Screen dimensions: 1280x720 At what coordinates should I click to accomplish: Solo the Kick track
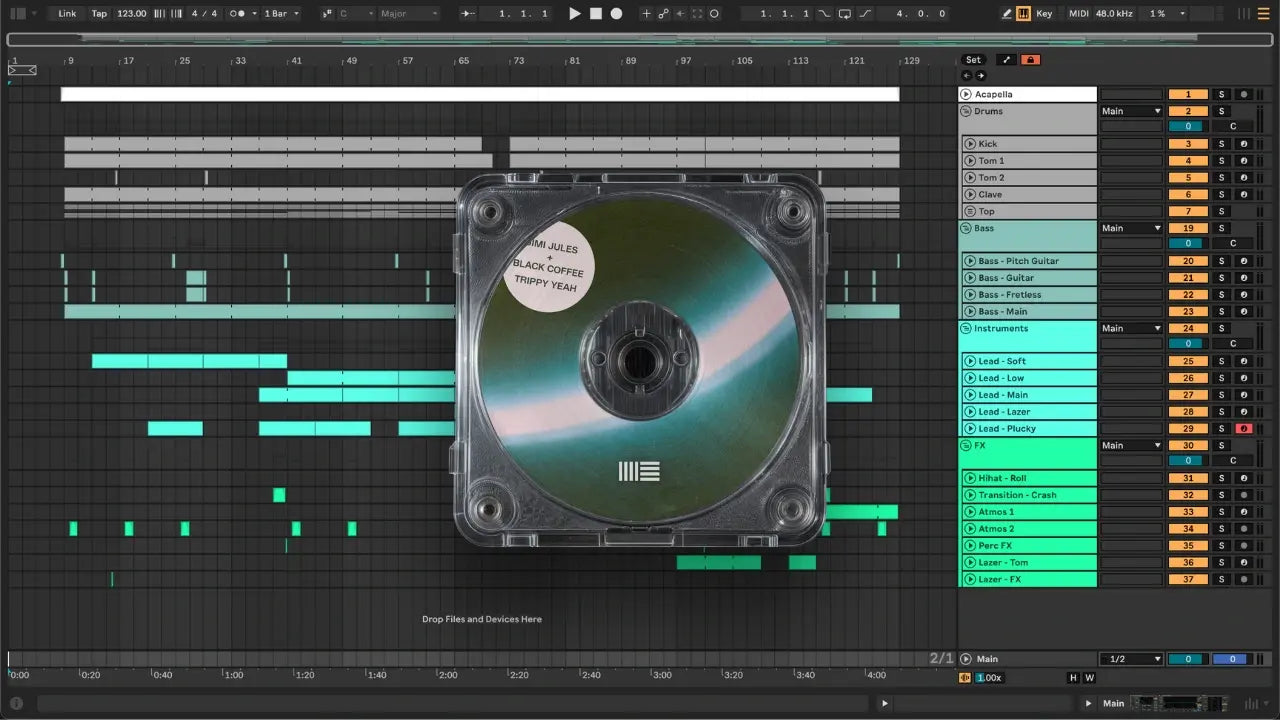tap(1220, 144)
